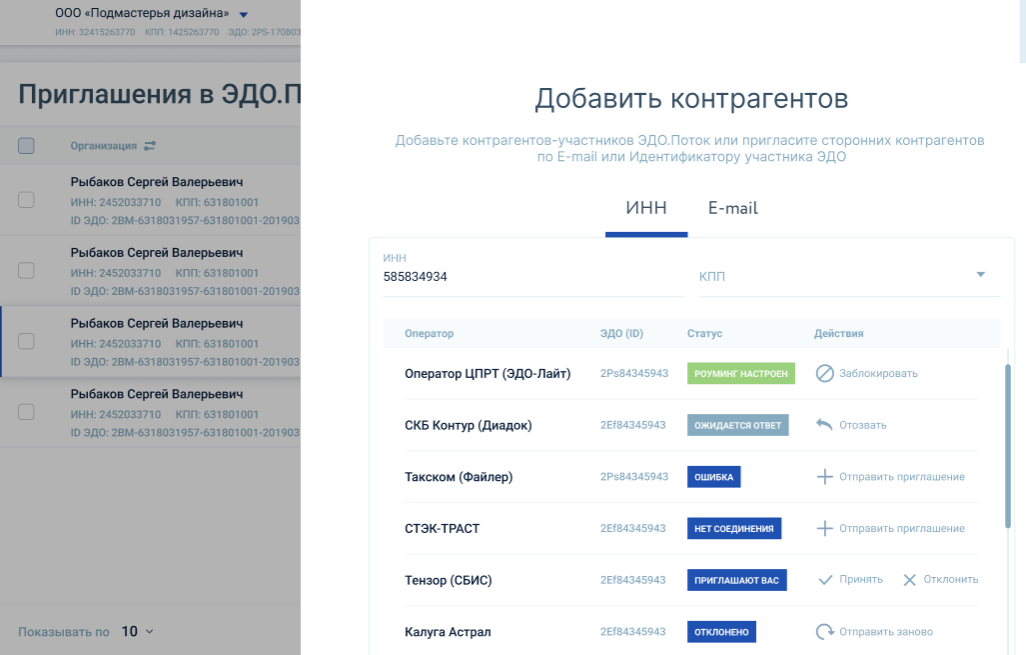Click the ИНН input field with 585834934
Viewport: 1026px width, 655px height.
[530, 277]
